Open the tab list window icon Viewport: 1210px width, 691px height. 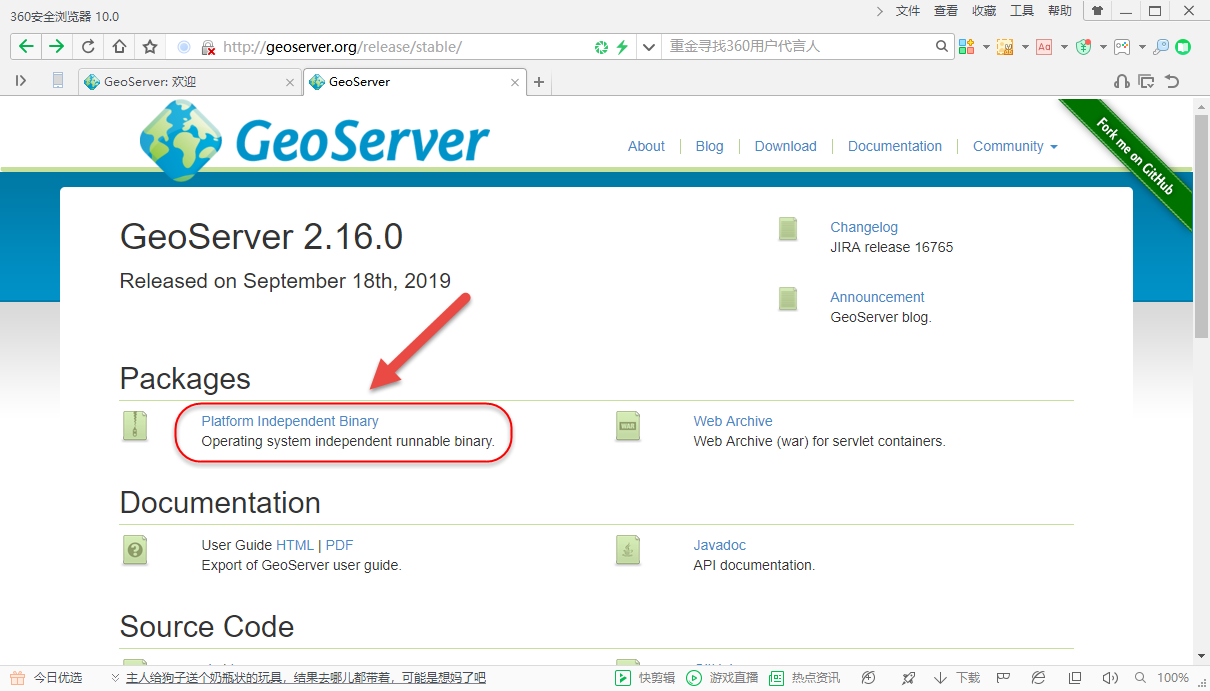[x=1147, y=82]
